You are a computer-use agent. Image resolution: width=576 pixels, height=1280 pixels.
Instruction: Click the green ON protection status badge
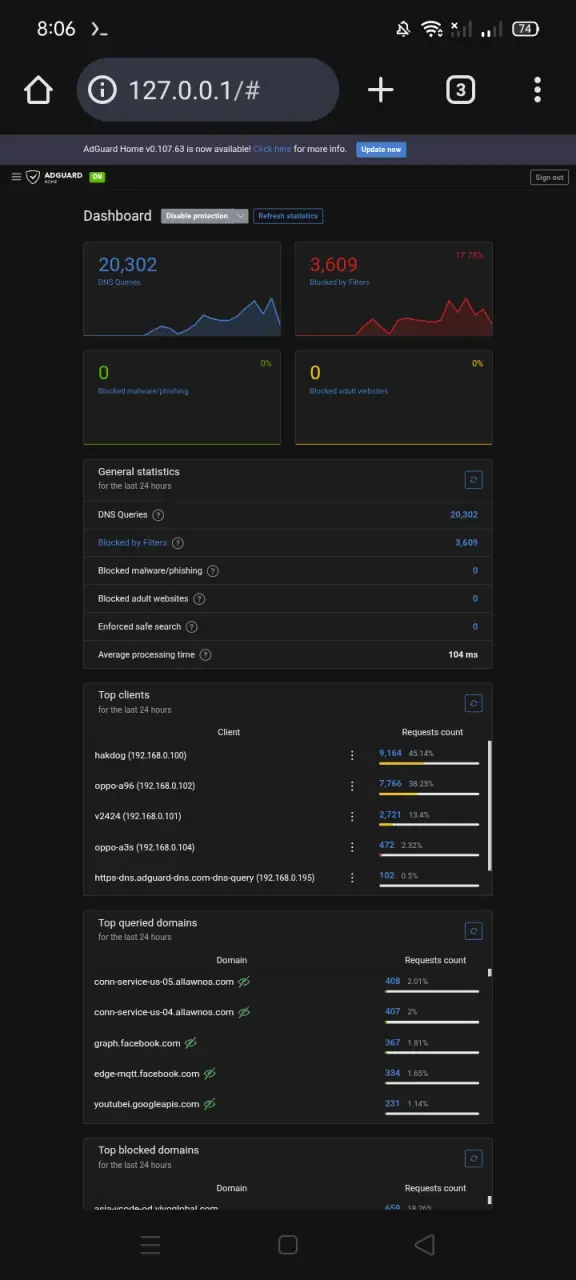click(x=97, y=177)
